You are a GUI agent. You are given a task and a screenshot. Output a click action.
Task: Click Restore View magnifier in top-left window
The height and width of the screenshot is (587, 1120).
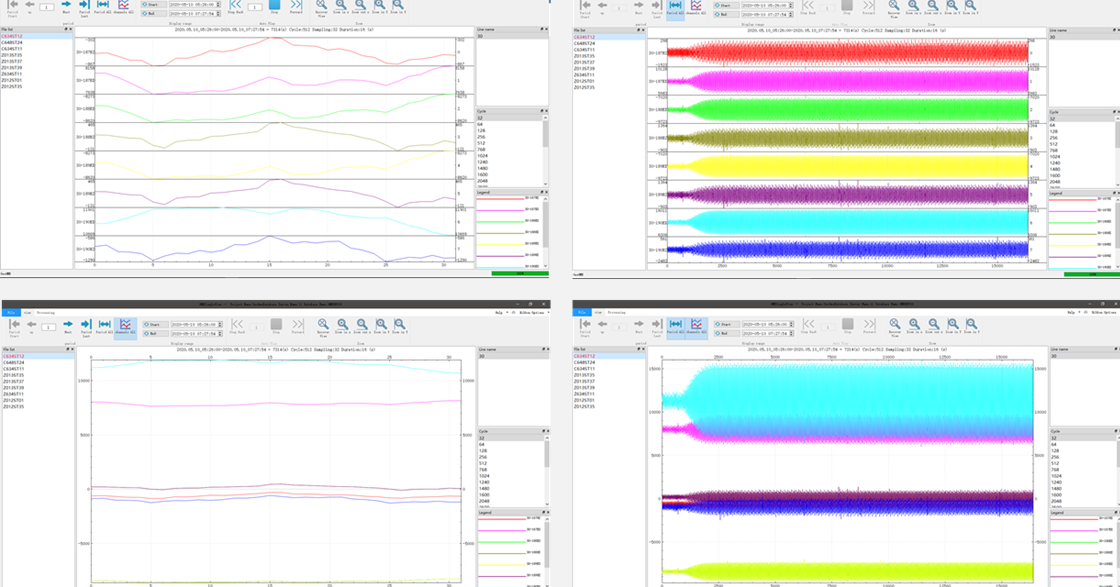(321, 5)
